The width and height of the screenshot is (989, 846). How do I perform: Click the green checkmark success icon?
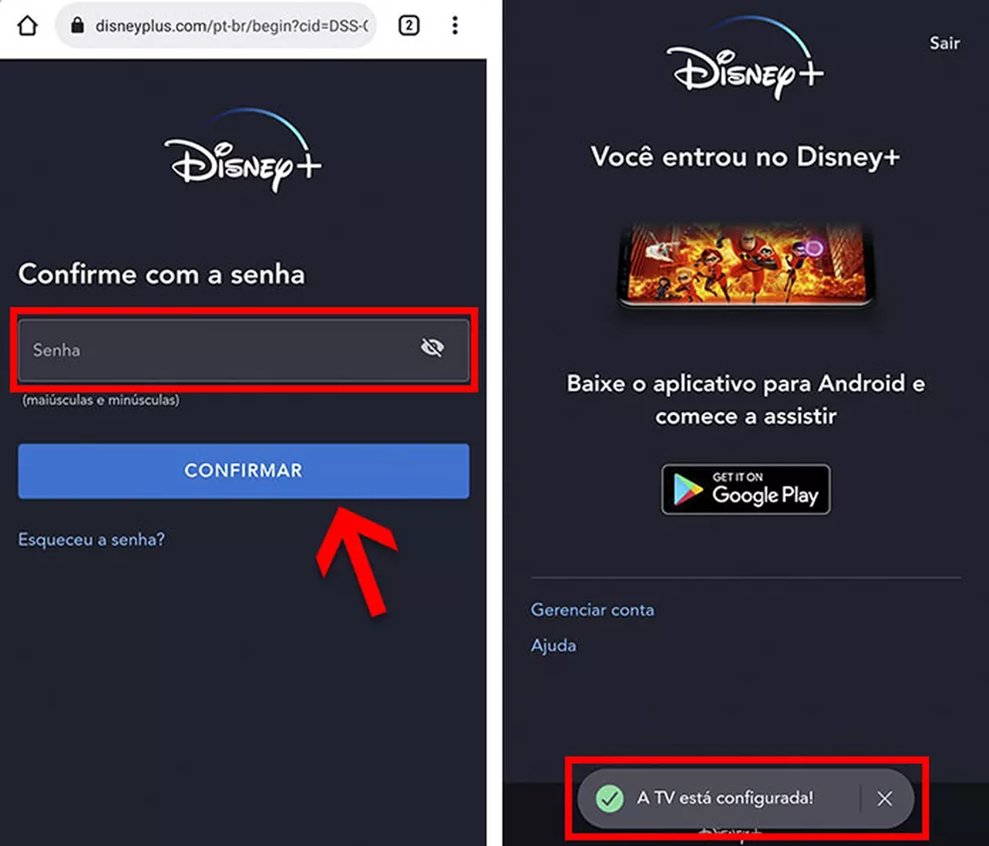[x=609, y=798]
